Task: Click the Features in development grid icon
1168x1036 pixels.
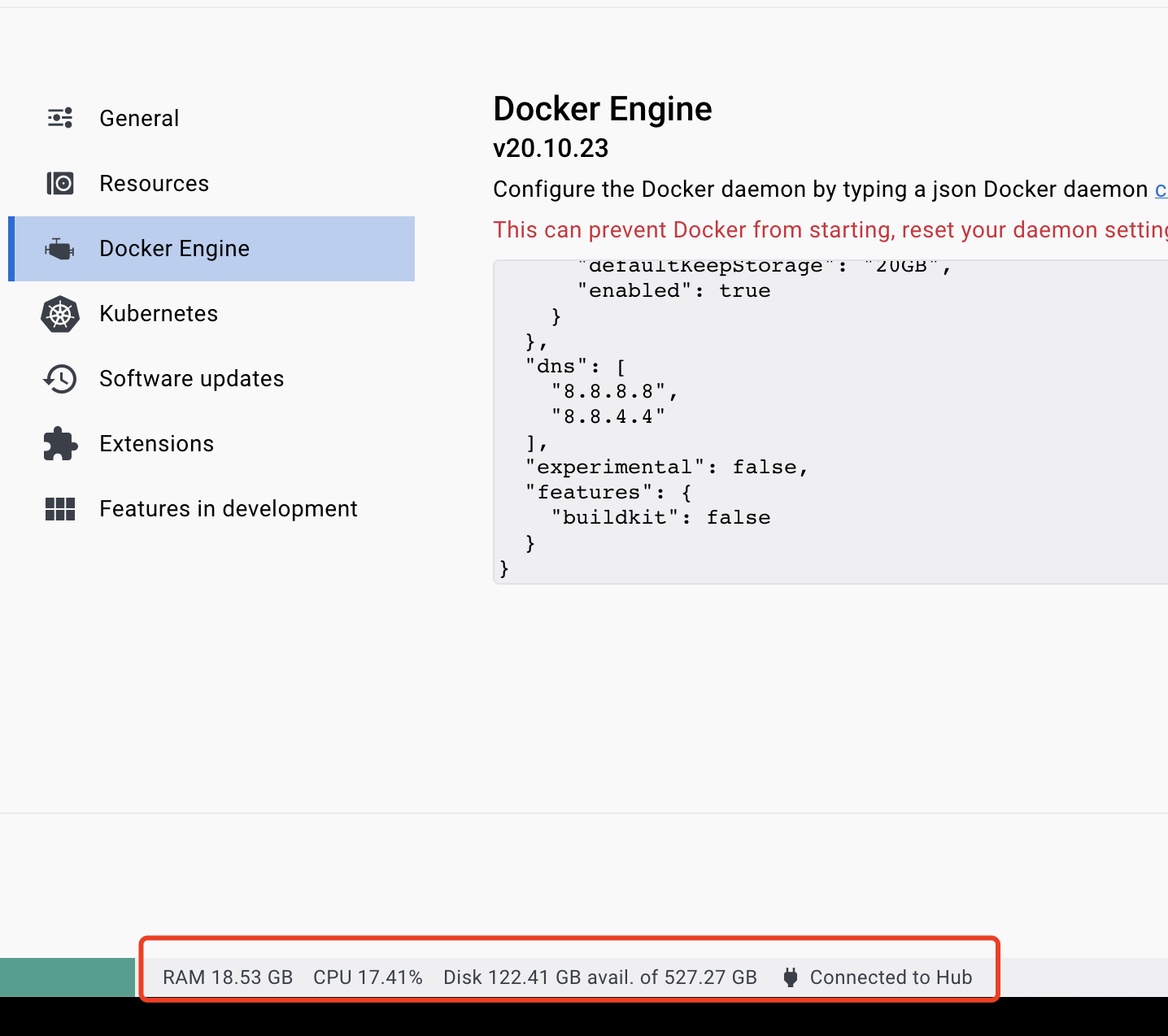Action: [x=60, y=509]
